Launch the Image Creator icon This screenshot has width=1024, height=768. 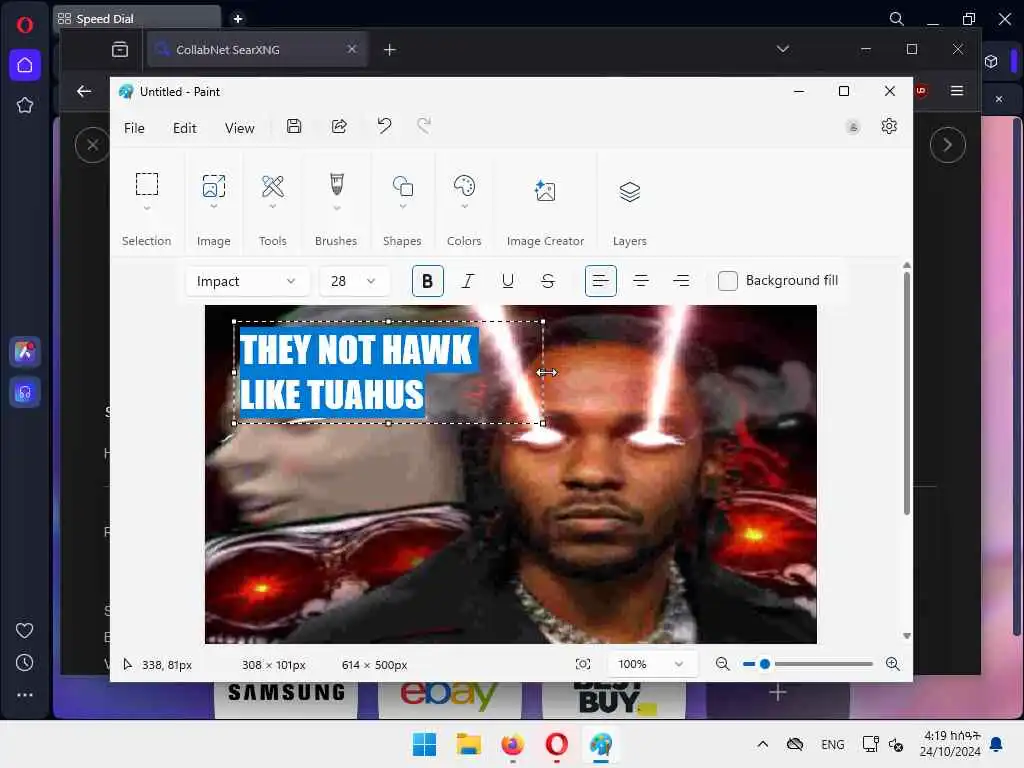[545, 191]
